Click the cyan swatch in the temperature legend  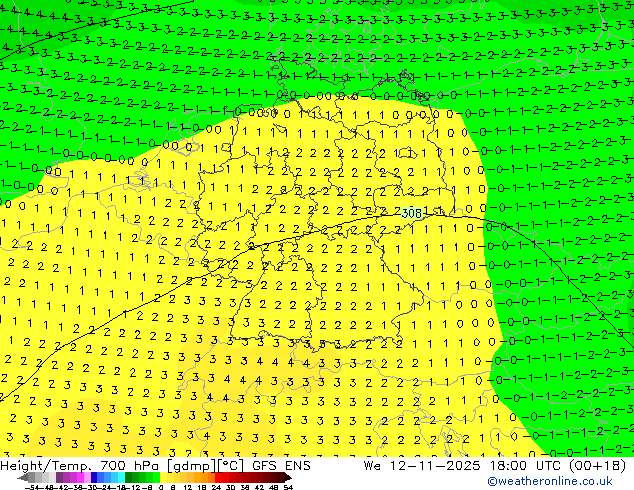[x=121, y=477]
